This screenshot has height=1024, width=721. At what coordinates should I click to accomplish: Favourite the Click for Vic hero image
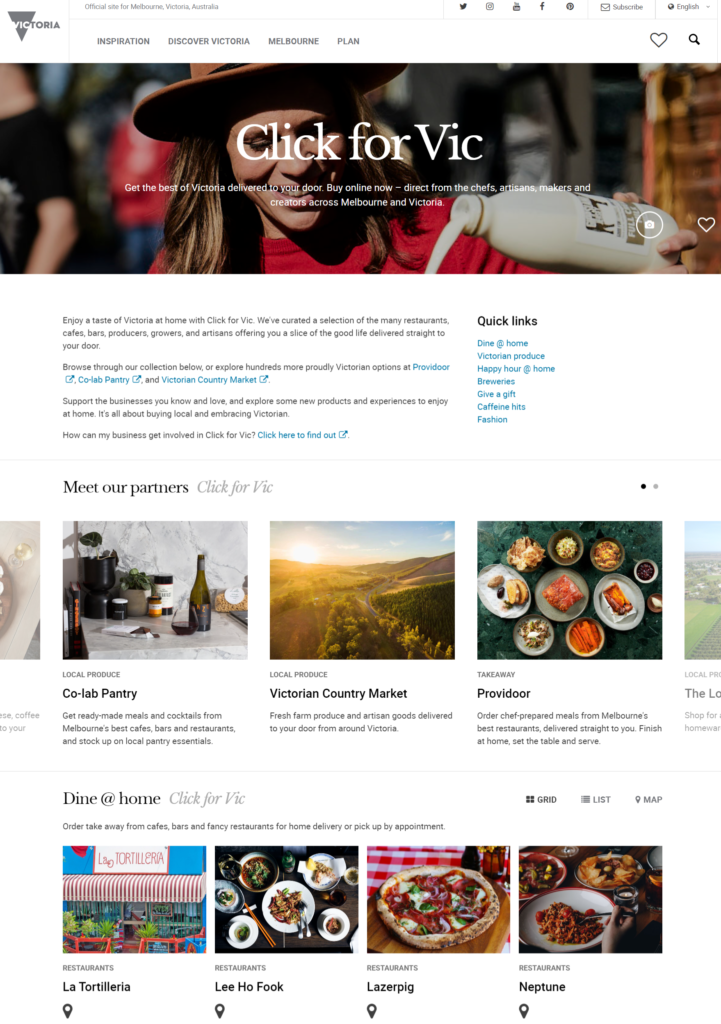click(706, 225)
